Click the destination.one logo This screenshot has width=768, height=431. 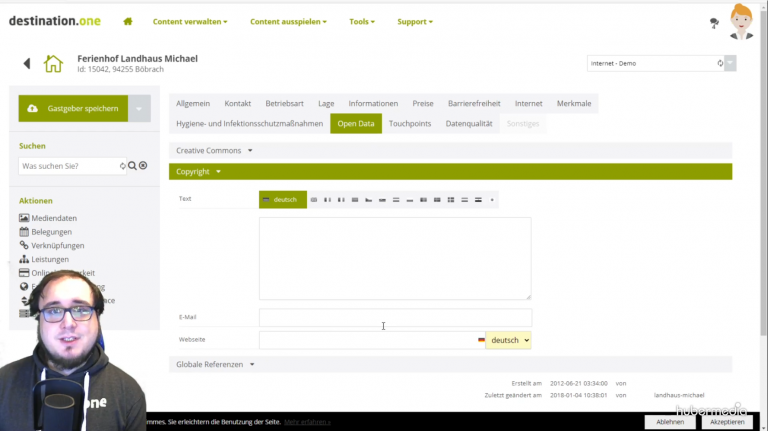click(55, 21)
